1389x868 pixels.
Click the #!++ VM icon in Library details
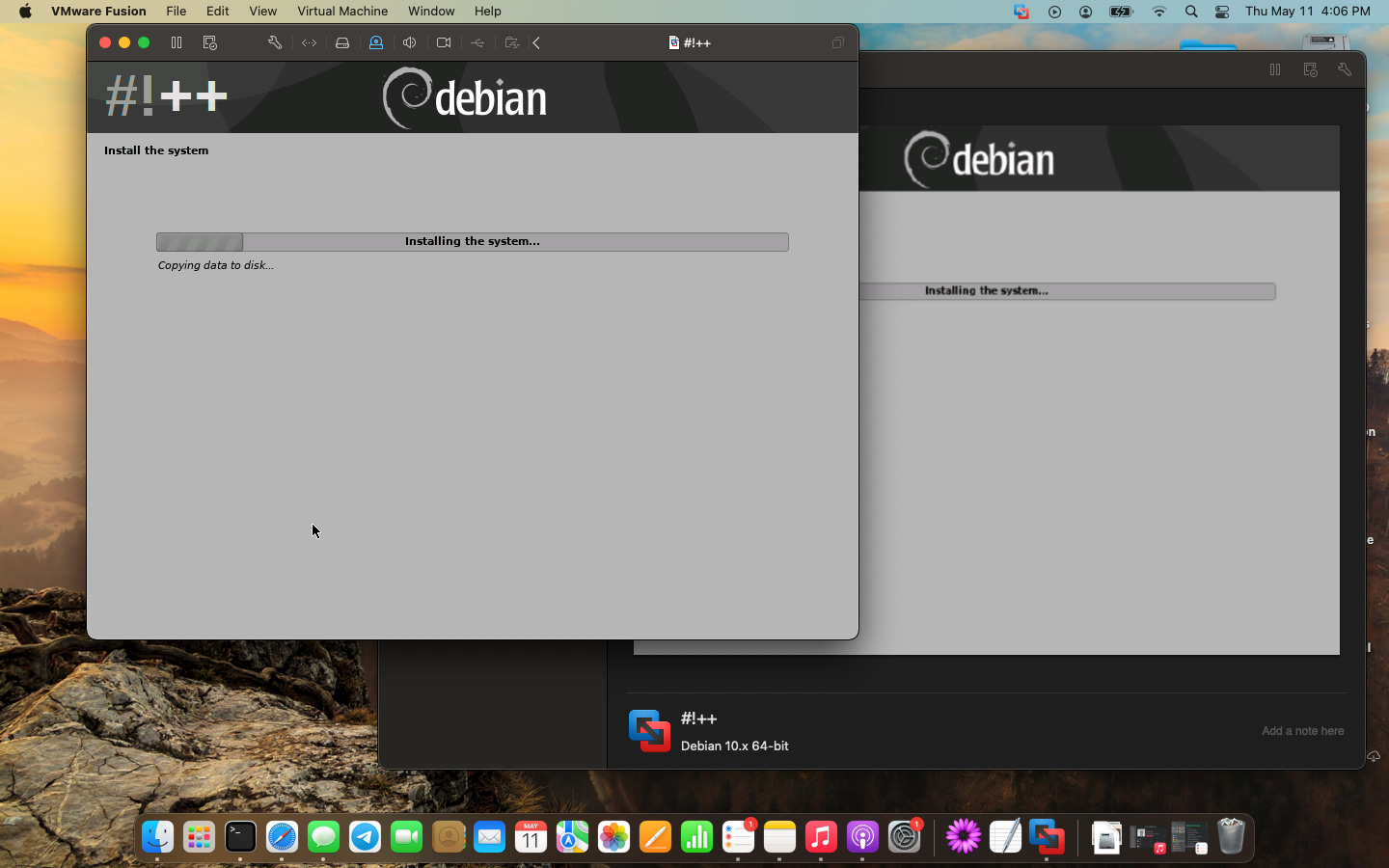click(649, 731)
